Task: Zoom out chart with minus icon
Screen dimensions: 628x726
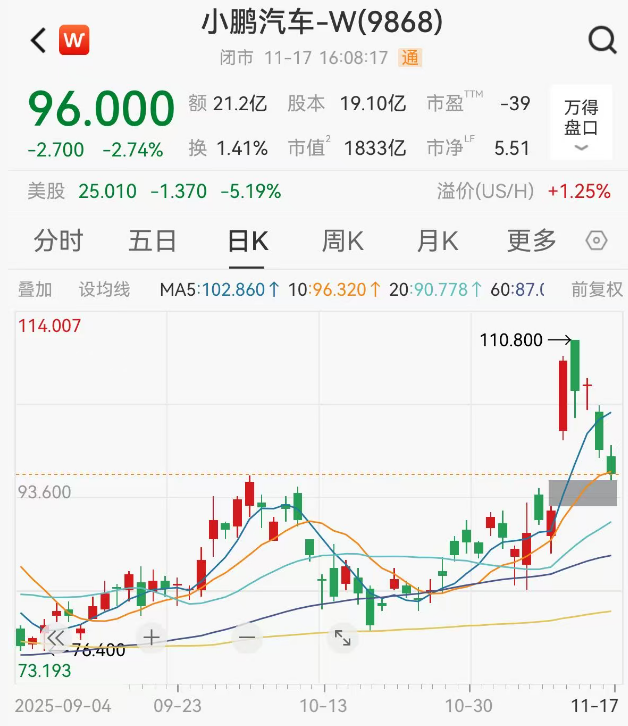Action: 247,637
